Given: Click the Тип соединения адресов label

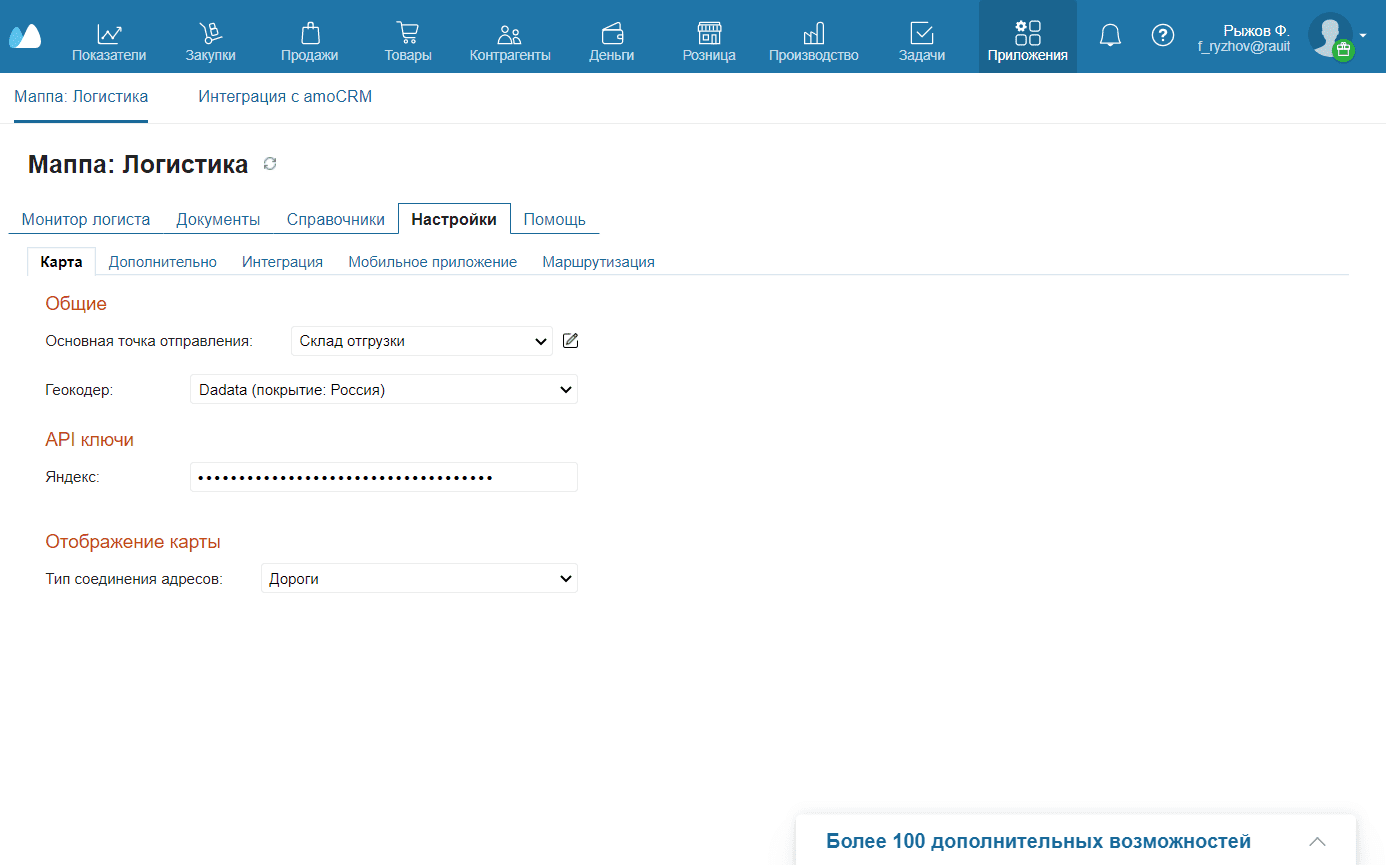Looking at the screenshot, I should 134,578.
